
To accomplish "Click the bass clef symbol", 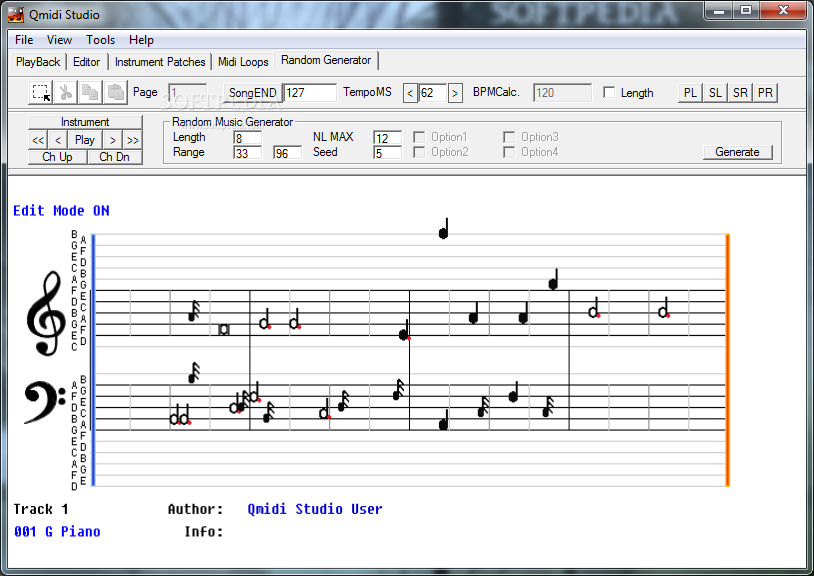I will click(45, 403).
